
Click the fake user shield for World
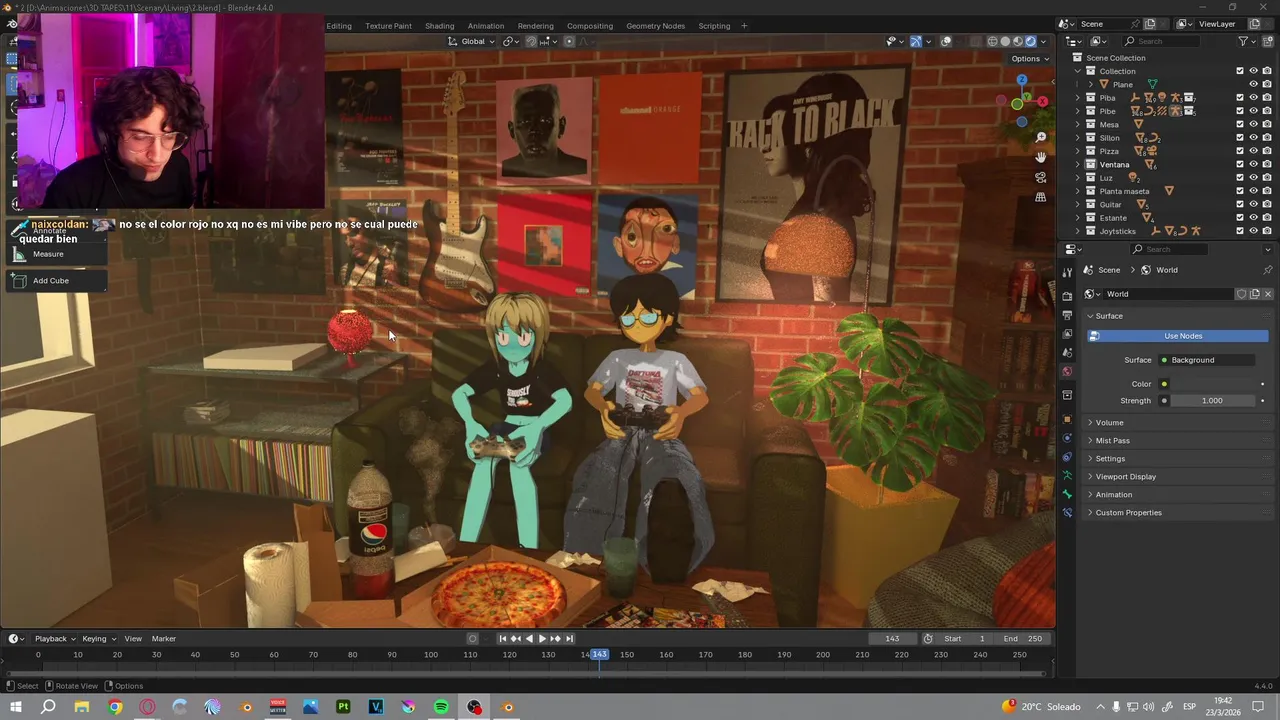1241,294
